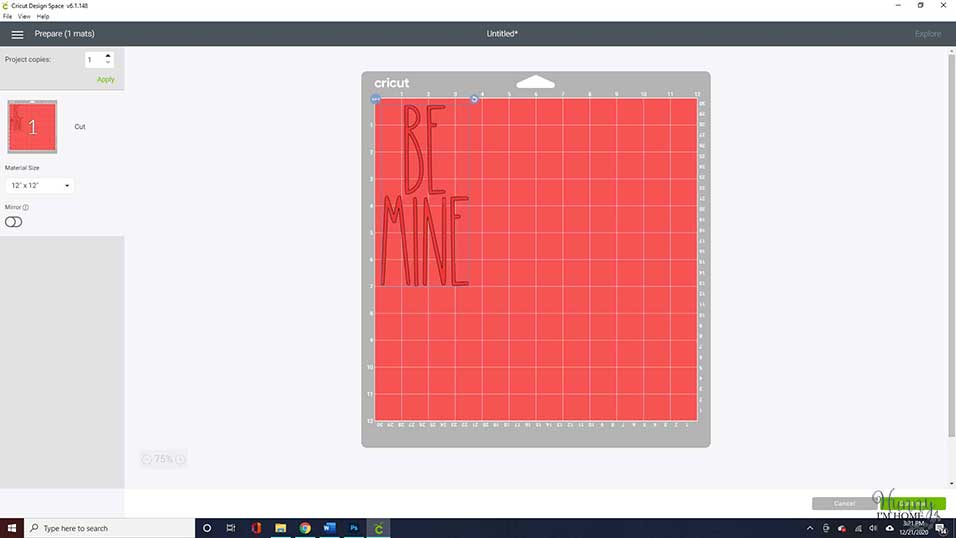Toggle the Mirror switch on
The image size is (956, 538).
point(13,222)
